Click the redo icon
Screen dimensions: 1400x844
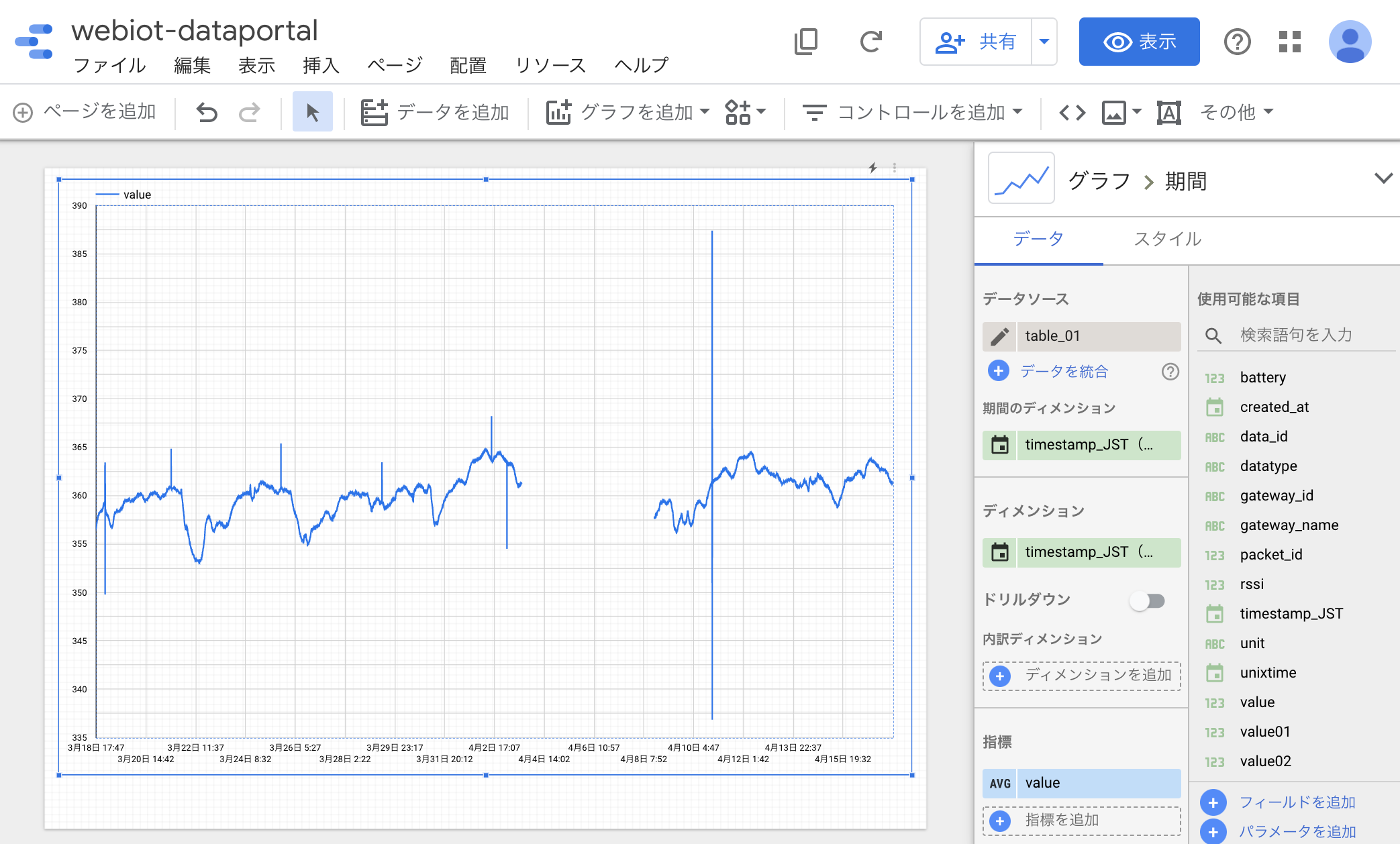point(249,112)
